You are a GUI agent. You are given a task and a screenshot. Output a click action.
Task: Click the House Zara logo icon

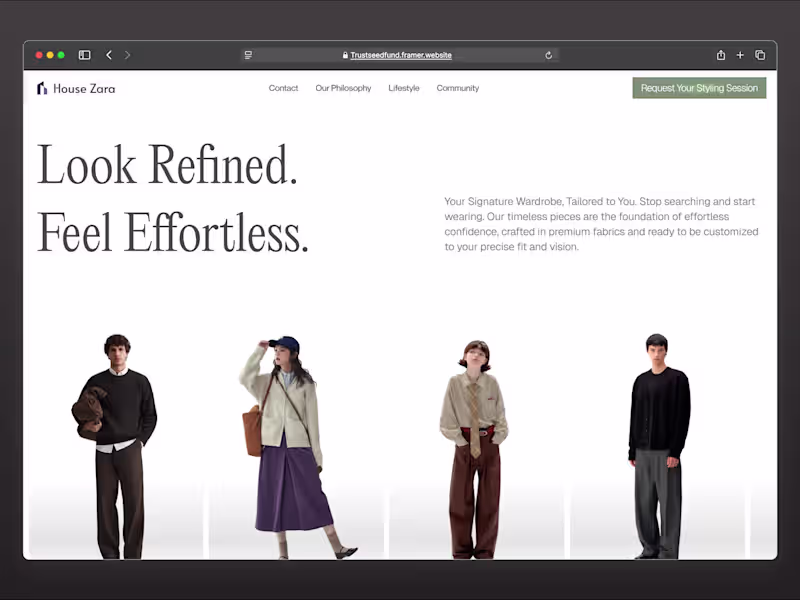point(41,88)
